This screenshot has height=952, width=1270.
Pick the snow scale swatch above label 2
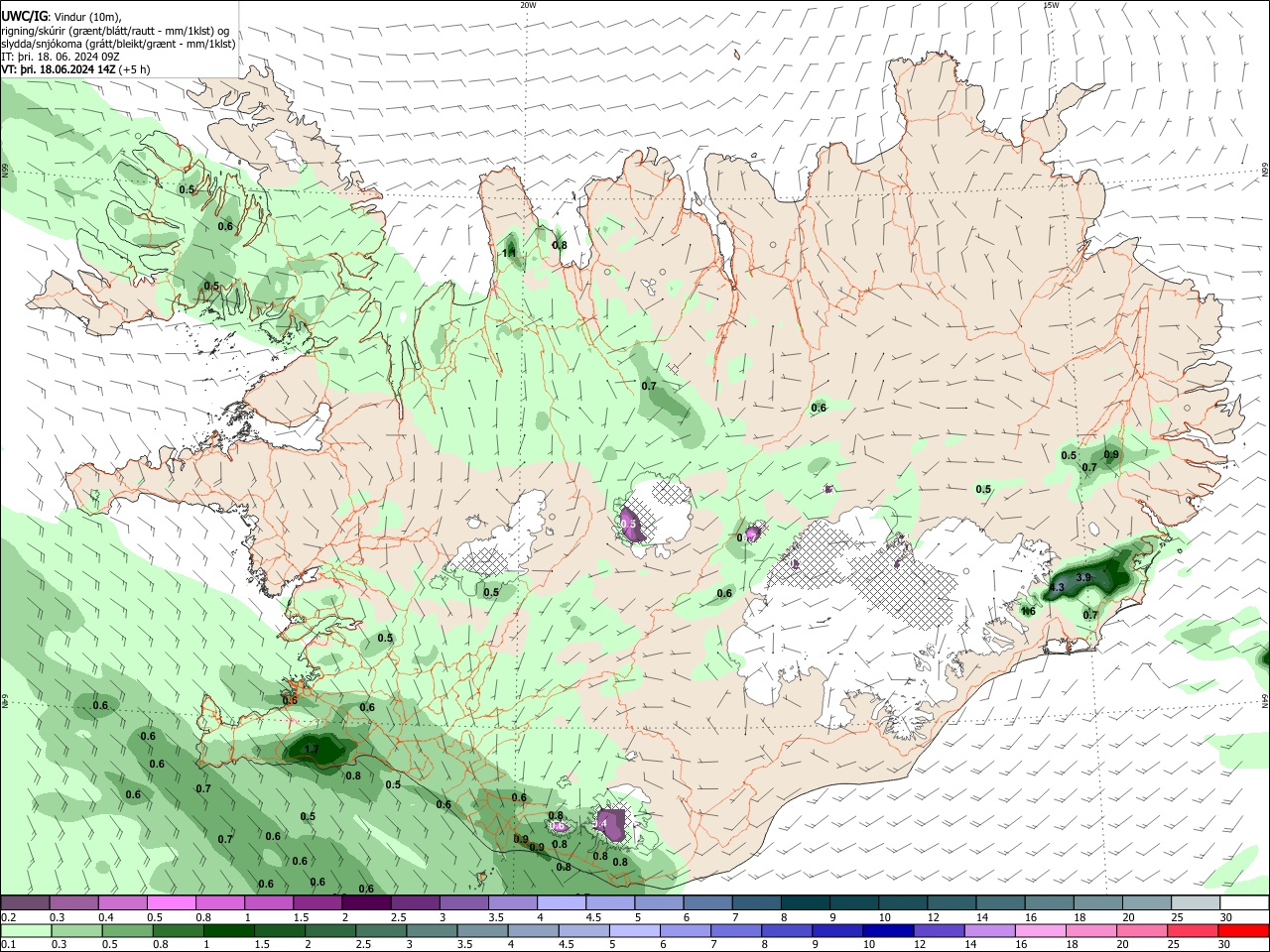coord(365,902)
